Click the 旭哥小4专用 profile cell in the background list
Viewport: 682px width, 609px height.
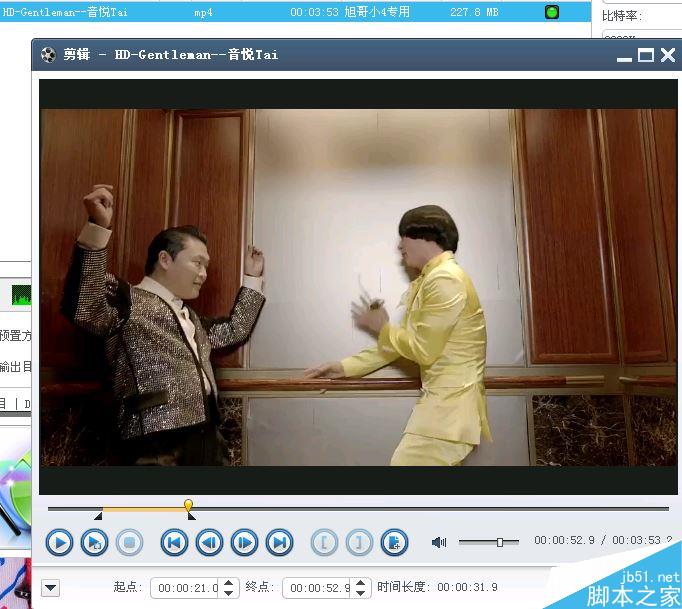coord(377,12)
